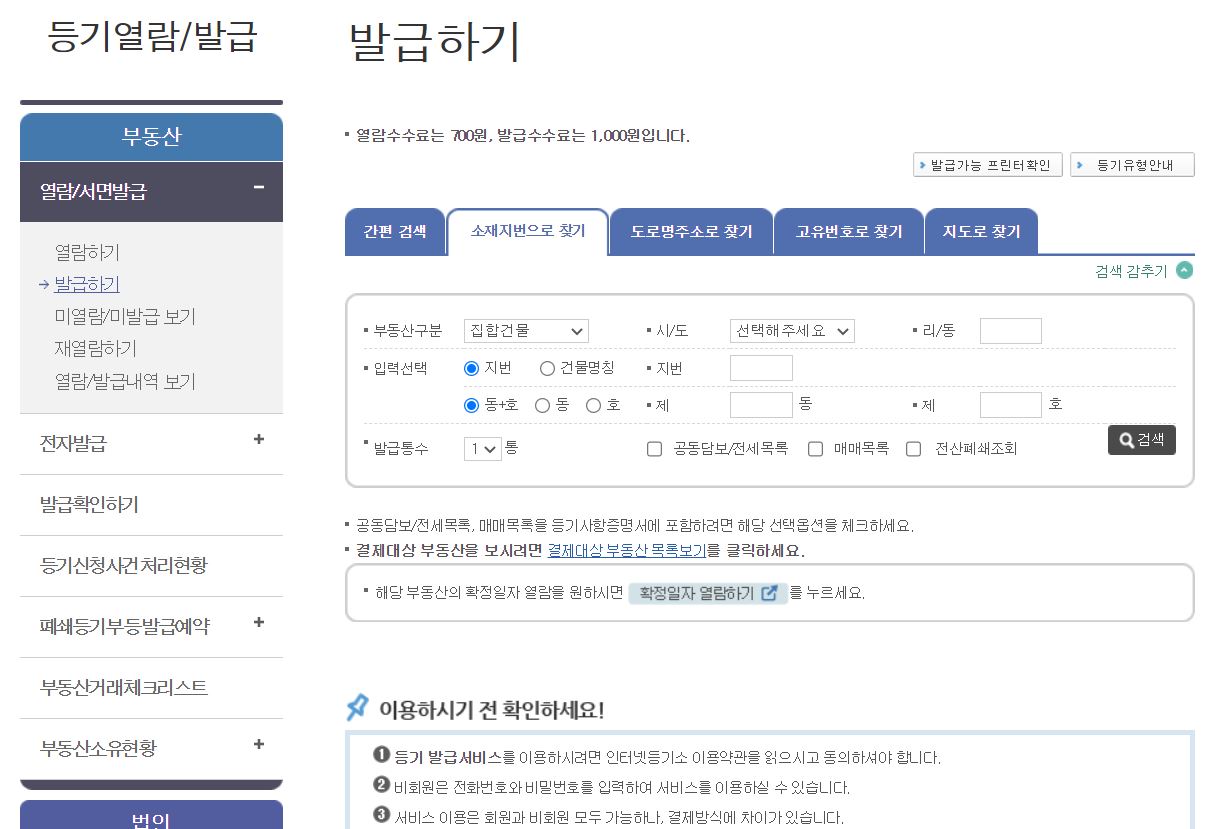Enable the 매매목록 checkbox
This screenshot has width=1211, height=829.
point(815,449)
